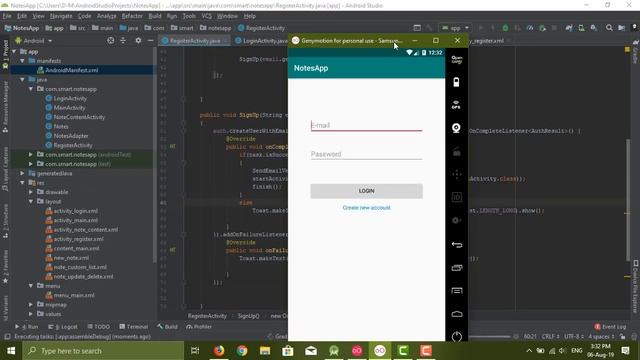Image resolution: width=640 pixels, height=360 pixels.
Task: Open Android project view dropdown
Action: coord(34,41)
